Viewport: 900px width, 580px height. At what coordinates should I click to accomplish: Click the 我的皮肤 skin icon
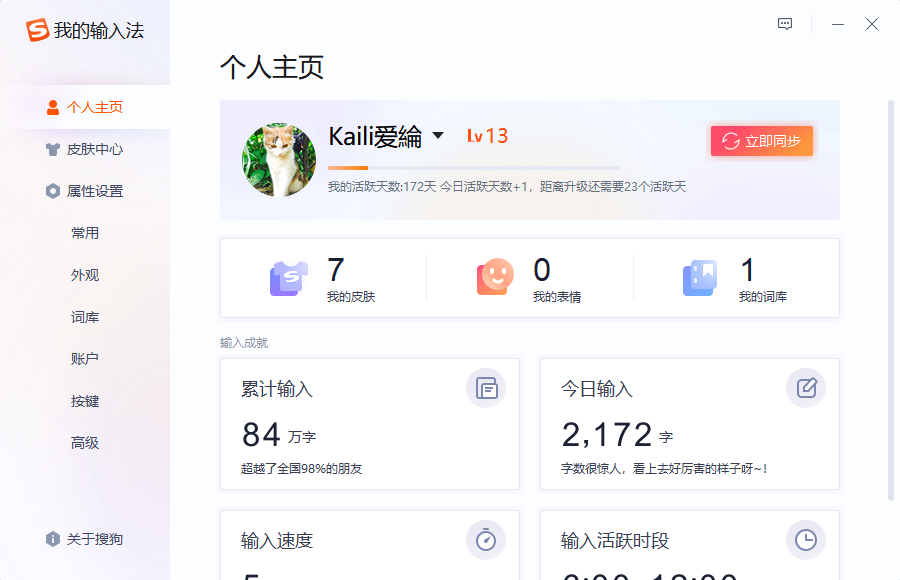(x=290, y=277)
